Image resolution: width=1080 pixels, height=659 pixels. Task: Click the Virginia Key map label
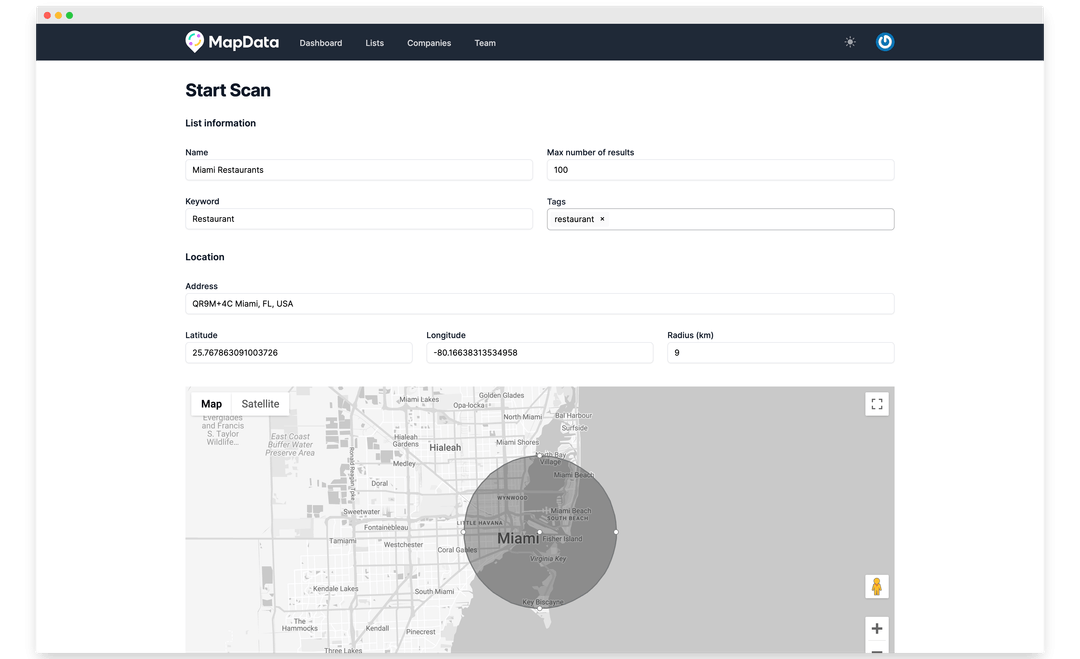tap(548, 558)
